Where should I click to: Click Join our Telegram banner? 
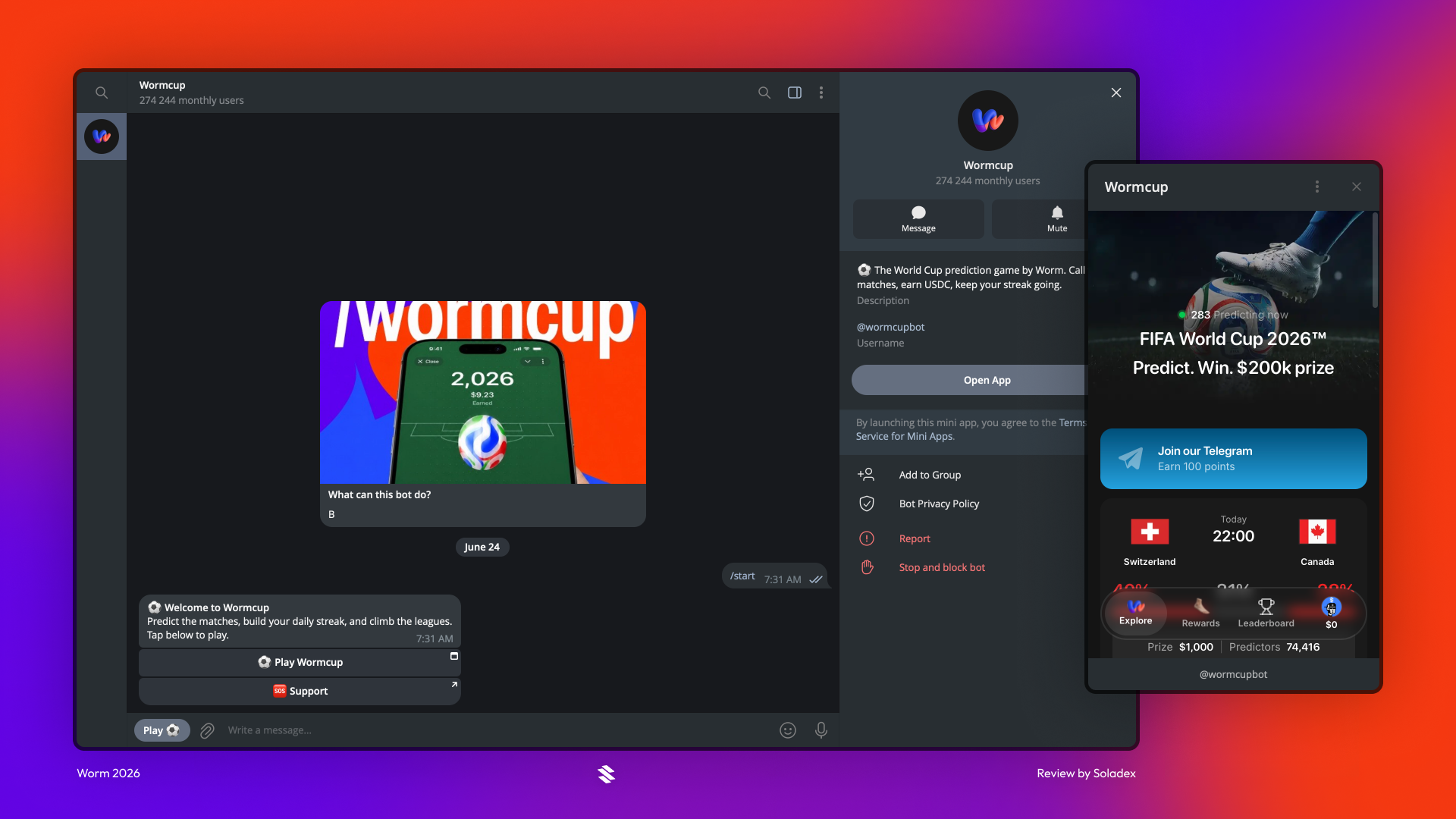[x=1234, y=459]
